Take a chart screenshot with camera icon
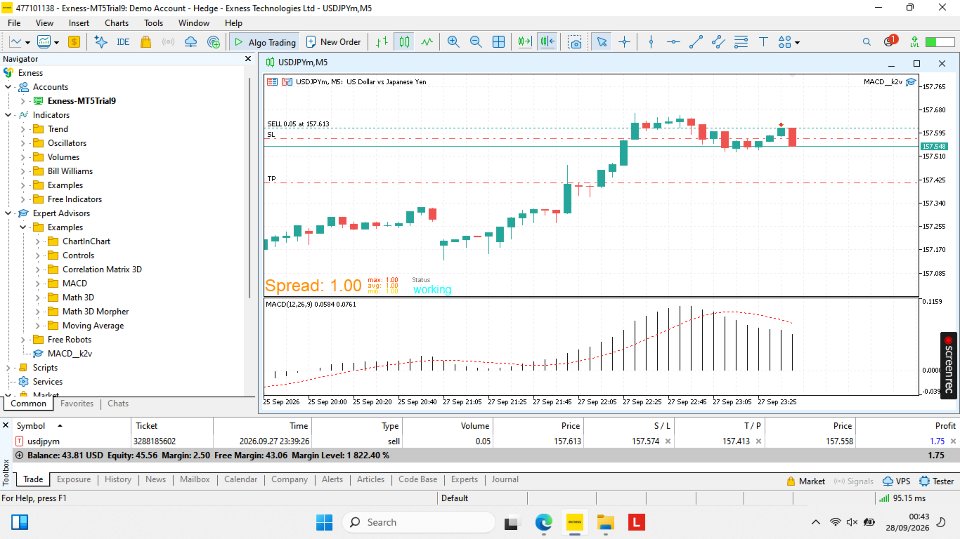Viewport: 960px width, 539px height. click(575, 42)
